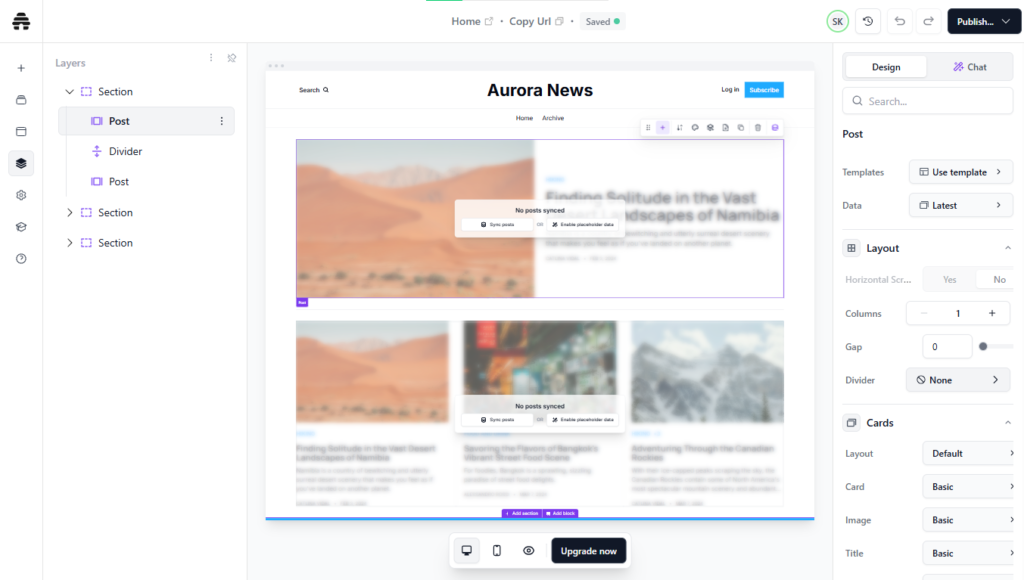Click Add section at canvas bottom
This screenshot has height=580, width=1024.
point(521,513)
